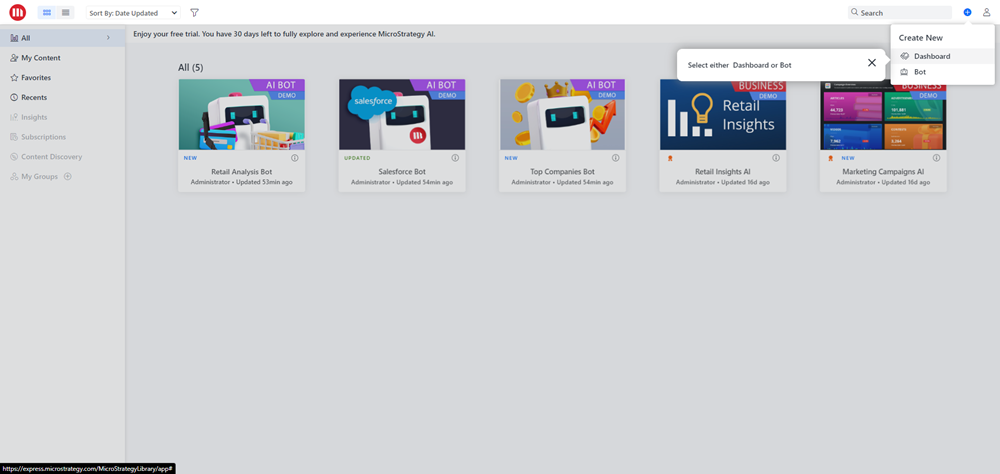View info for Retail Insights AI
Viewport: 1000px width, 474px height.
point(776,158)
